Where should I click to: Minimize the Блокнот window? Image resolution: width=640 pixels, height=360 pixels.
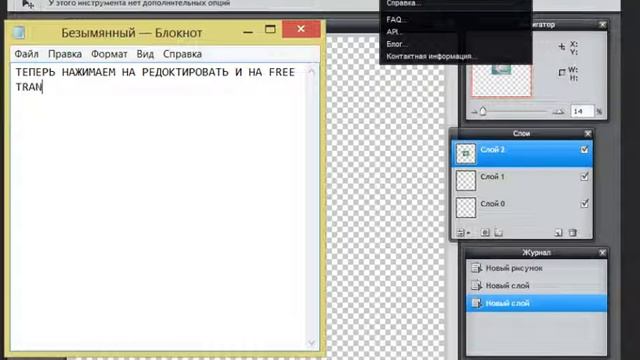248,31
